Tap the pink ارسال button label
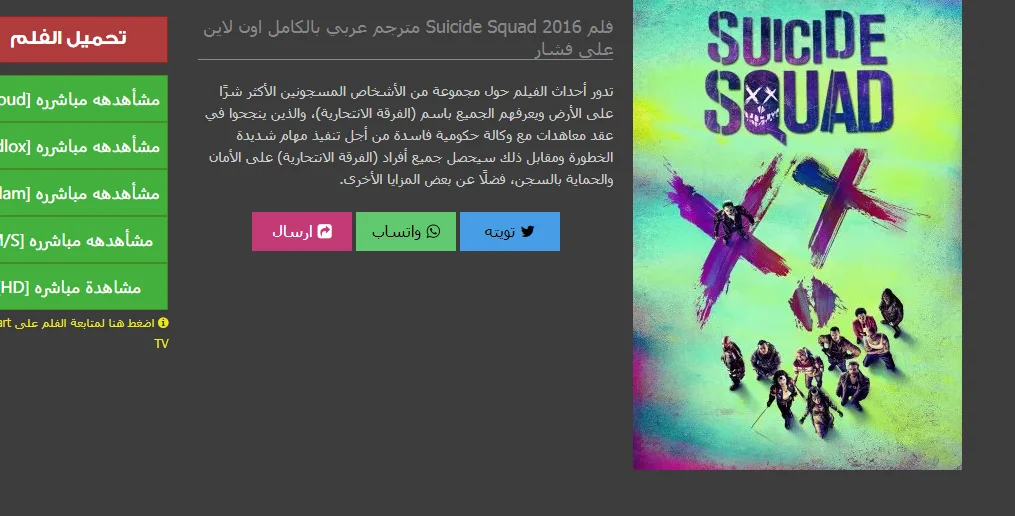Viewport: 1015px width, 516px height. click(x=292, y=232)
